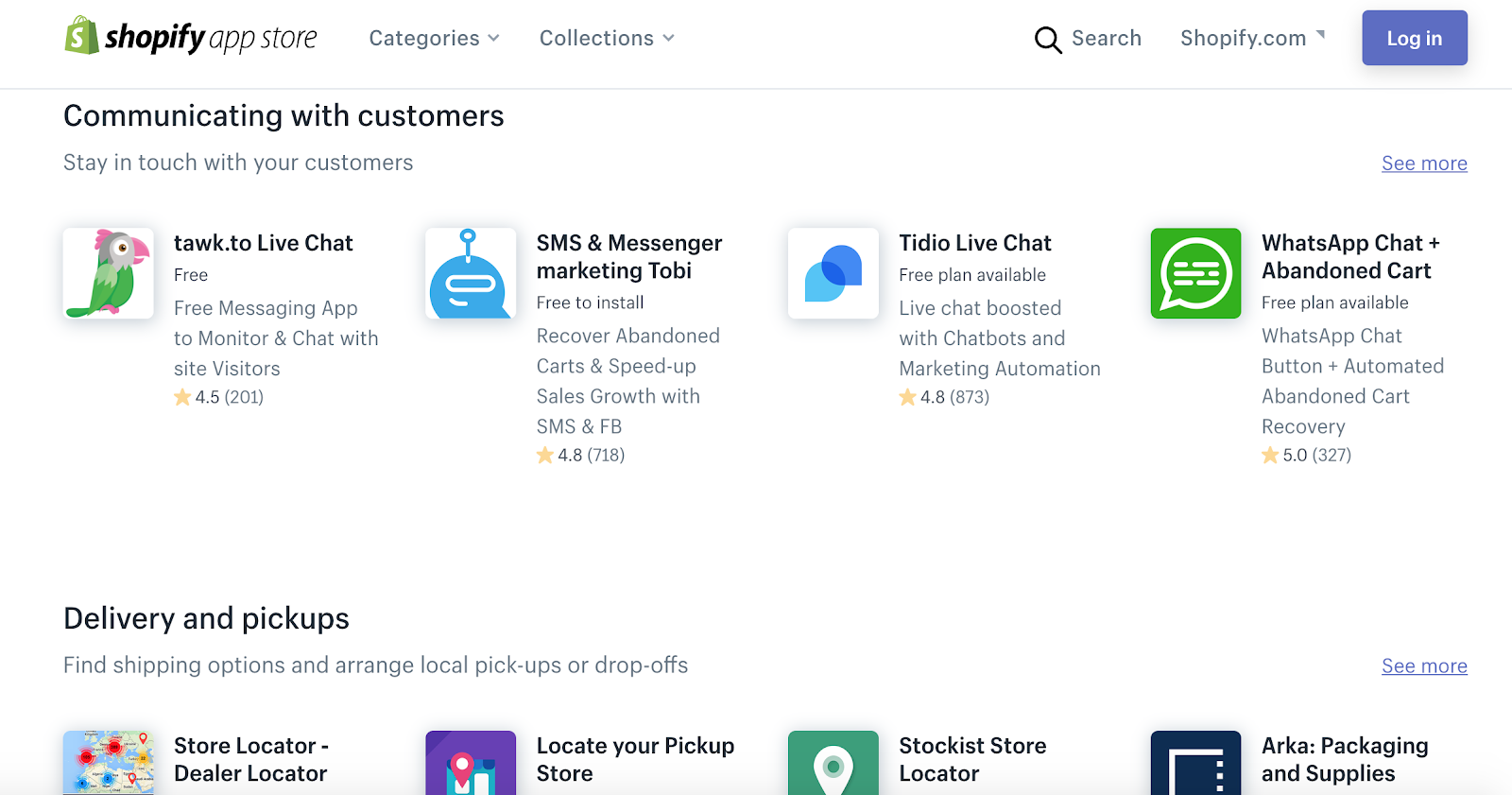
Task: Click the Tidio 4.8 (873) rating
Action: pos(944,397)
